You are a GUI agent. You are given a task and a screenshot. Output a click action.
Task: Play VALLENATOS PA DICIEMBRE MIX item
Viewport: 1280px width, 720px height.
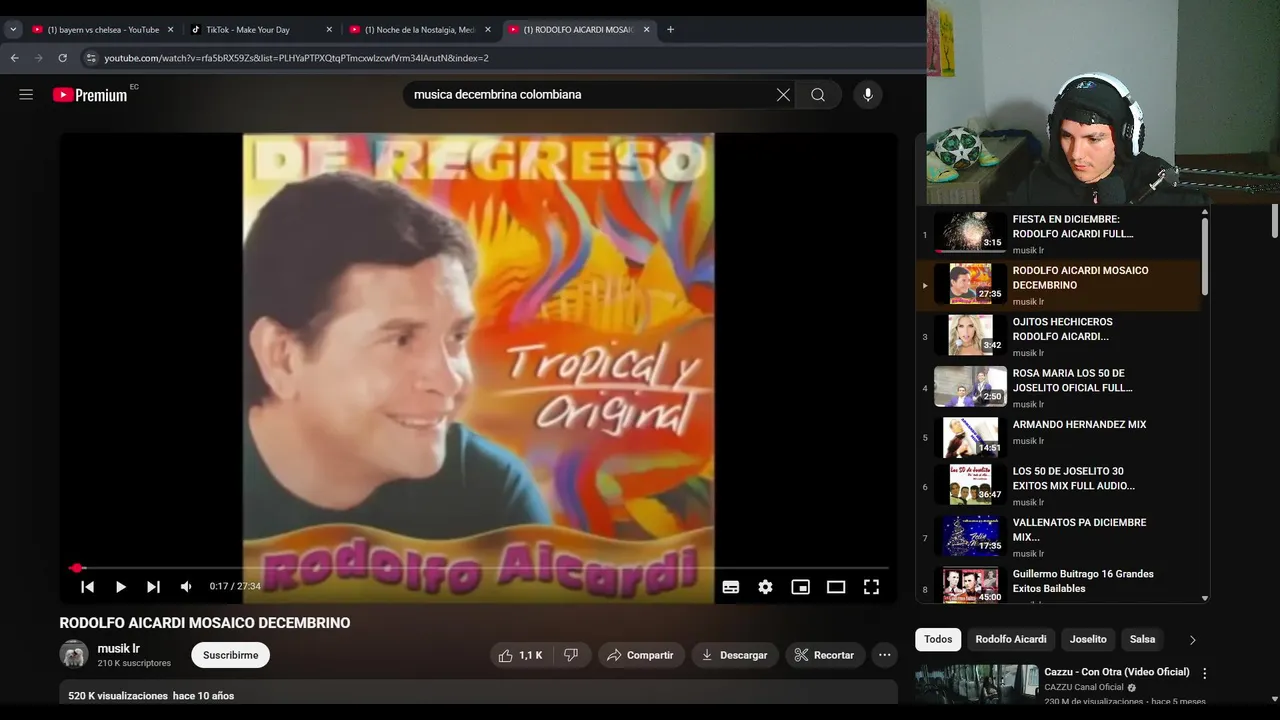(1058, 538)
